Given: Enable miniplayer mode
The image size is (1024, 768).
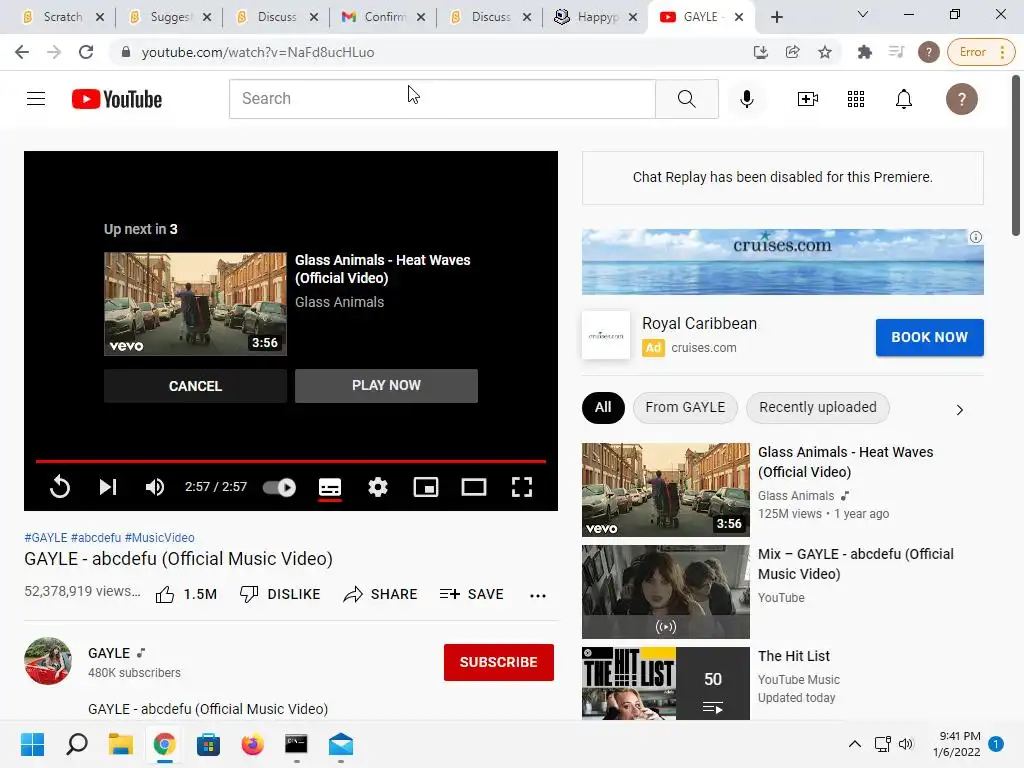Looking at the screenshot, I should [426, 487].
